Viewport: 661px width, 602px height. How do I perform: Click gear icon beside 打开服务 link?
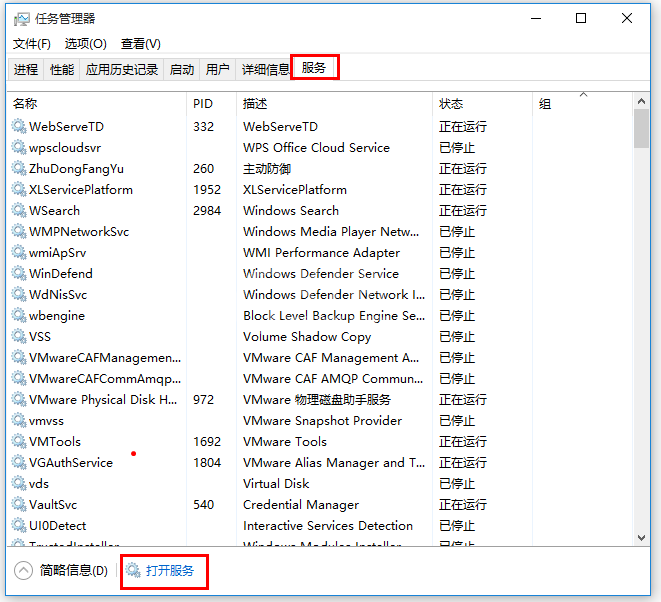133,570
